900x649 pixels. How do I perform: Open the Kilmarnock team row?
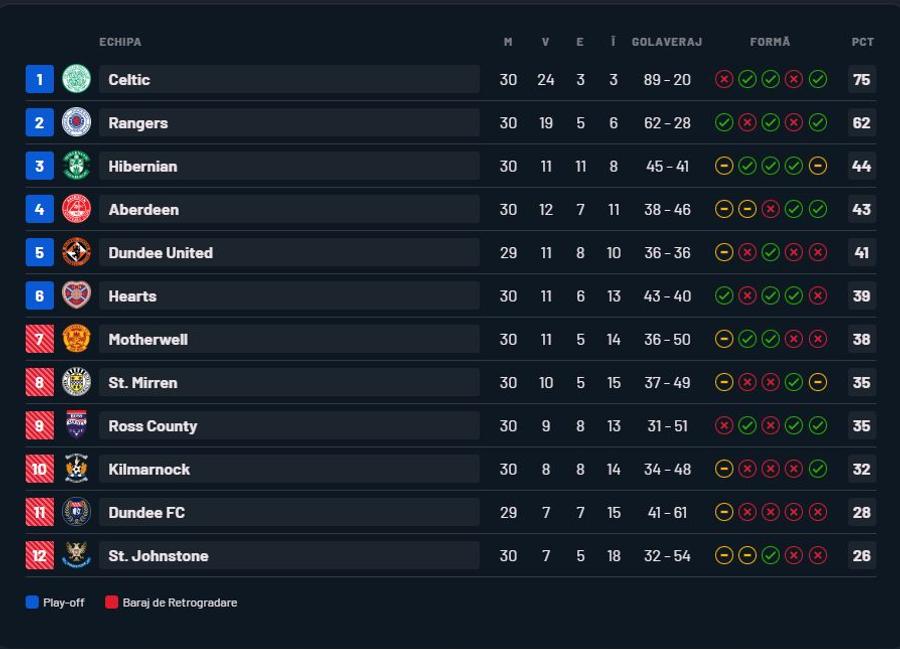[x=289, y=469]
